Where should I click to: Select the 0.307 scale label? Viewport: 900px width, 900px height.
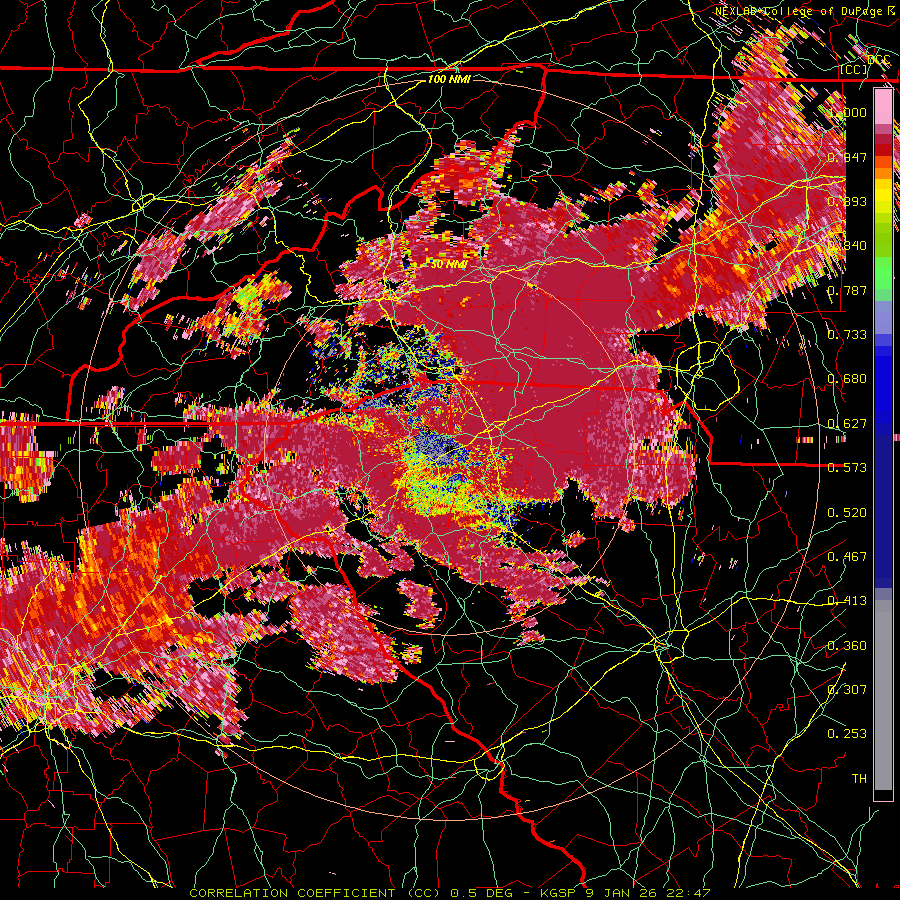click(x=847, y=690)
